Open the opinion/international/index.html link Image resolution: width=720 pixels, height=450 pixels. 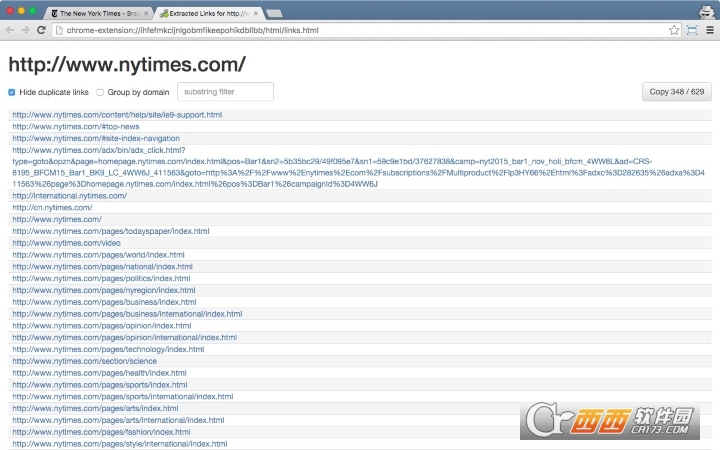click(x=125, y=338)
